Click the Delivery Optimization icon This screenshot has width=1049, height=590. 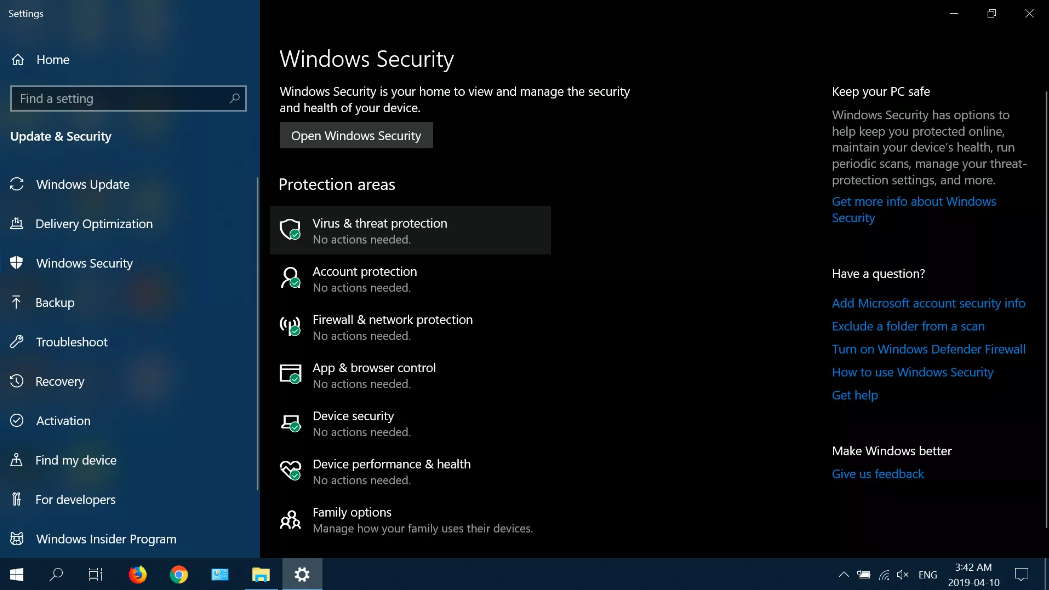(x=17, y=223)
